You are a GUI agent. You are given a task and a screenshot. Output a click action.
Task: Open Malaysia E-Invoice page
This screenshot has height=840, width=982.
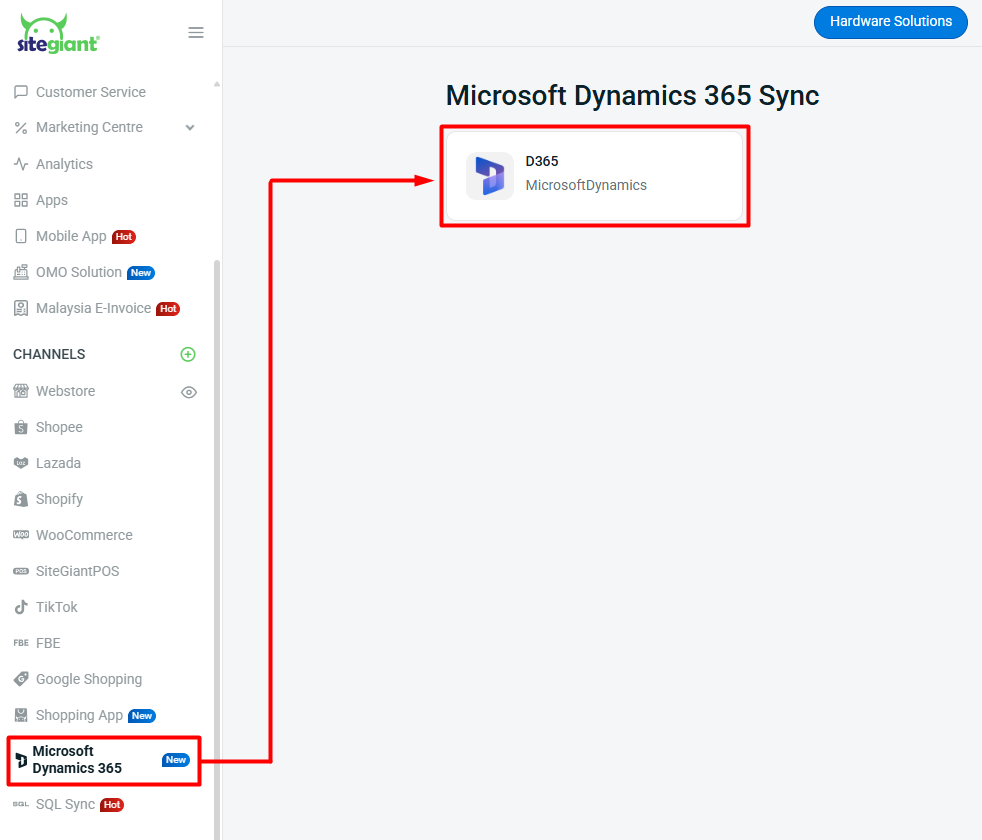pyautogui.click(x=93, y=308)
